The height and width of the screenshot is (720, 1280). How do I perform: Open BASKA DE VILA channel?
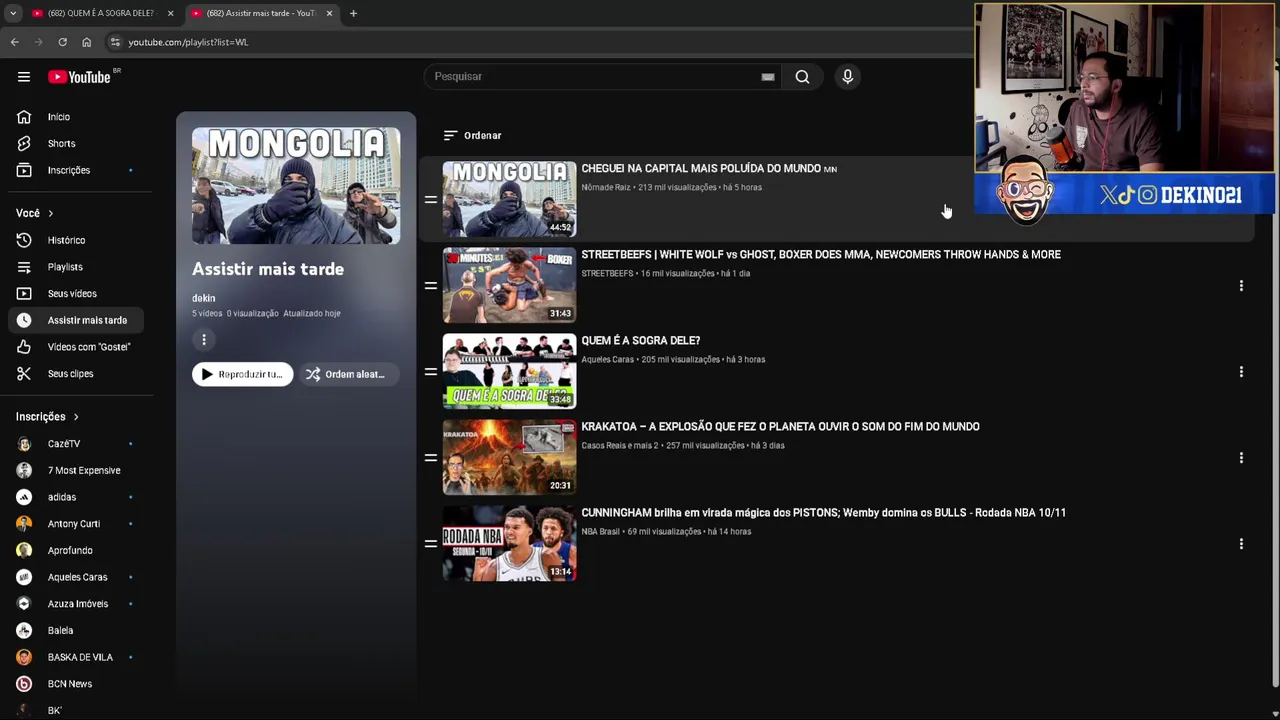pyautogui.click(x=78, y=657)
